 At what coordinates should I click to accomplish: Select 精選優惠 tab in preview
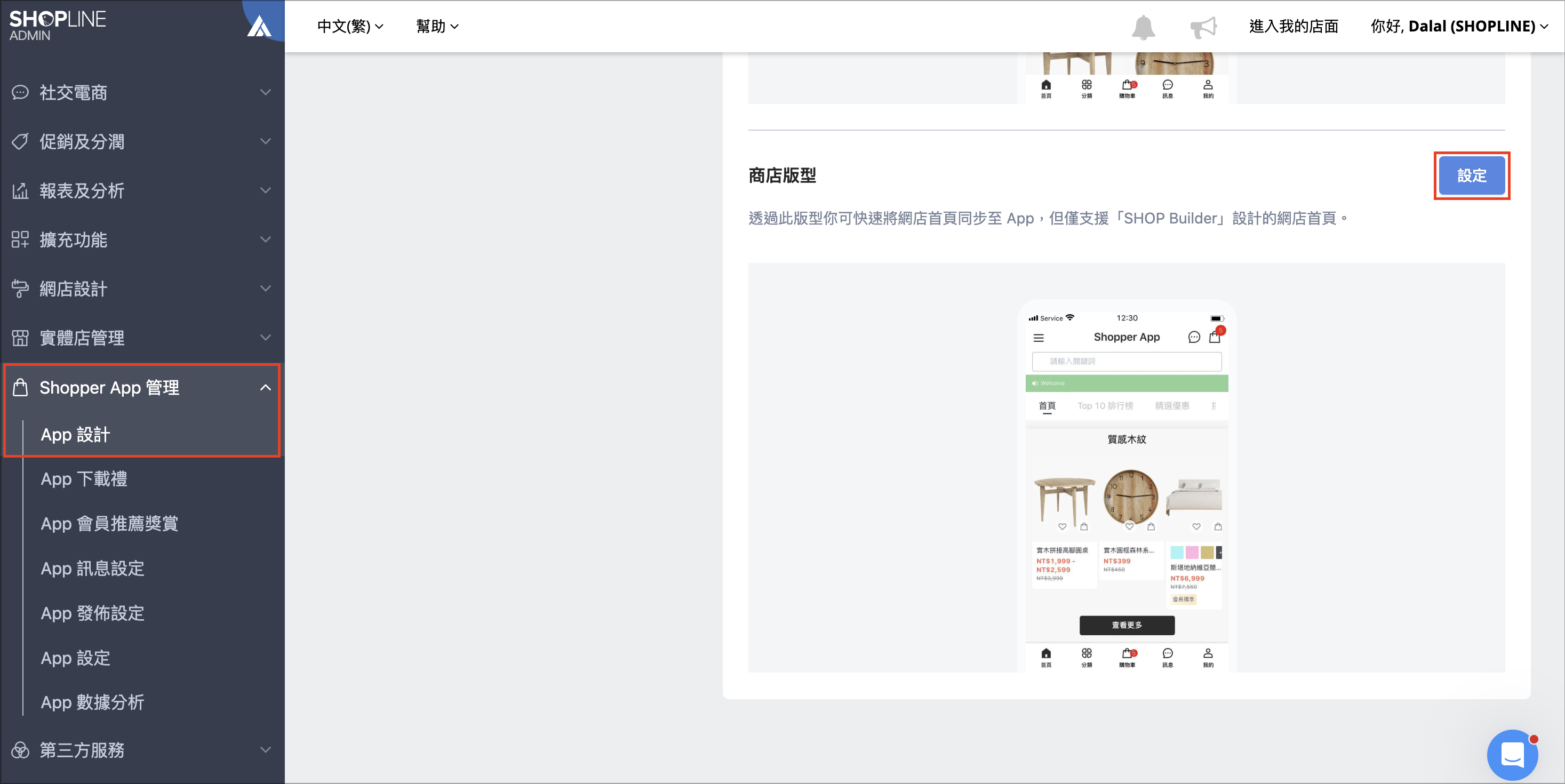pyautogui.click(x=1172, y=406)
